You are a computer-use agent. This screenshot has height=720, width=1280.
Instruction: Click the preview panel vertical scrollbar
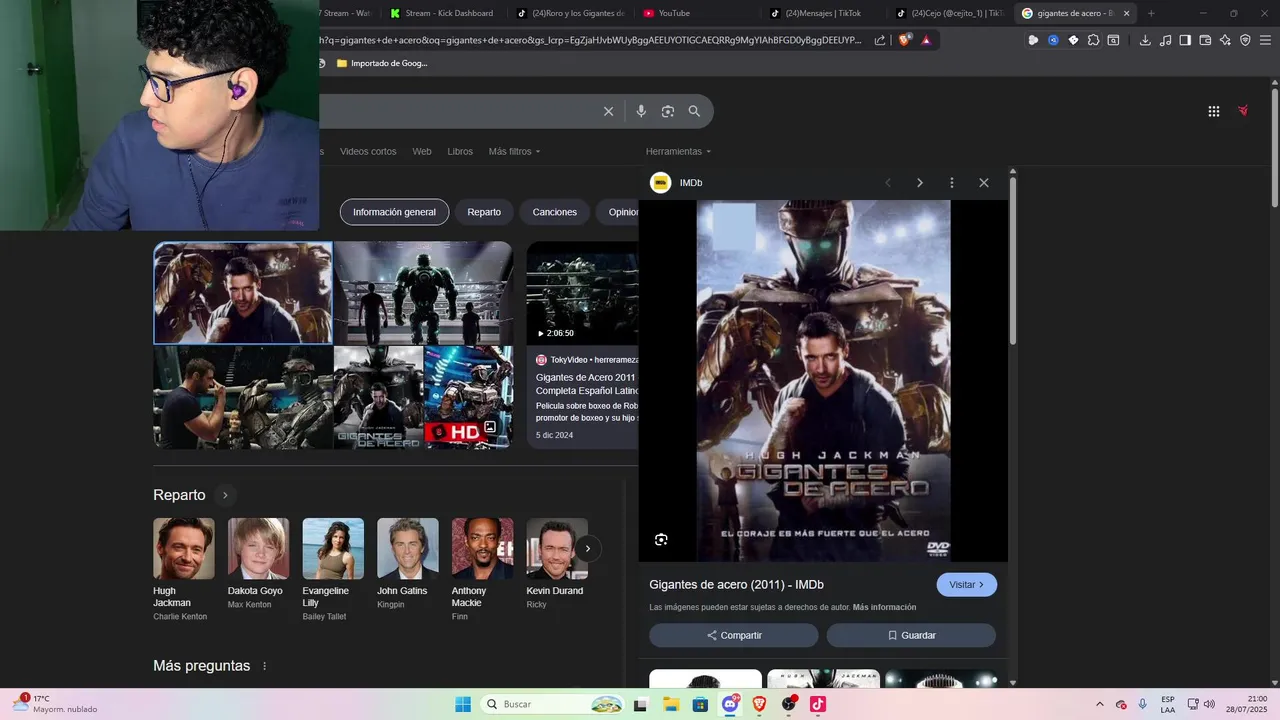[1012, 262]
